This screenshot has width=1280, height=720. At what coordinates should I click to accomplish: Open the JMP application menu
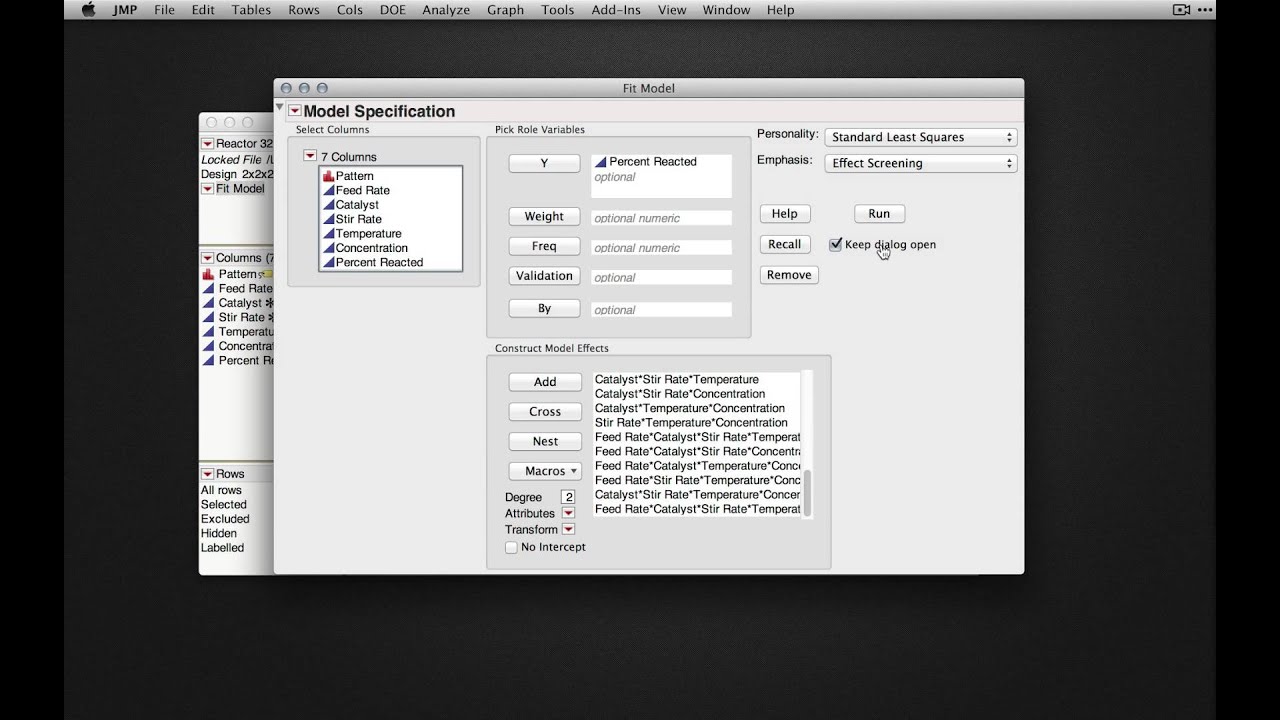[x=124, y=10]
